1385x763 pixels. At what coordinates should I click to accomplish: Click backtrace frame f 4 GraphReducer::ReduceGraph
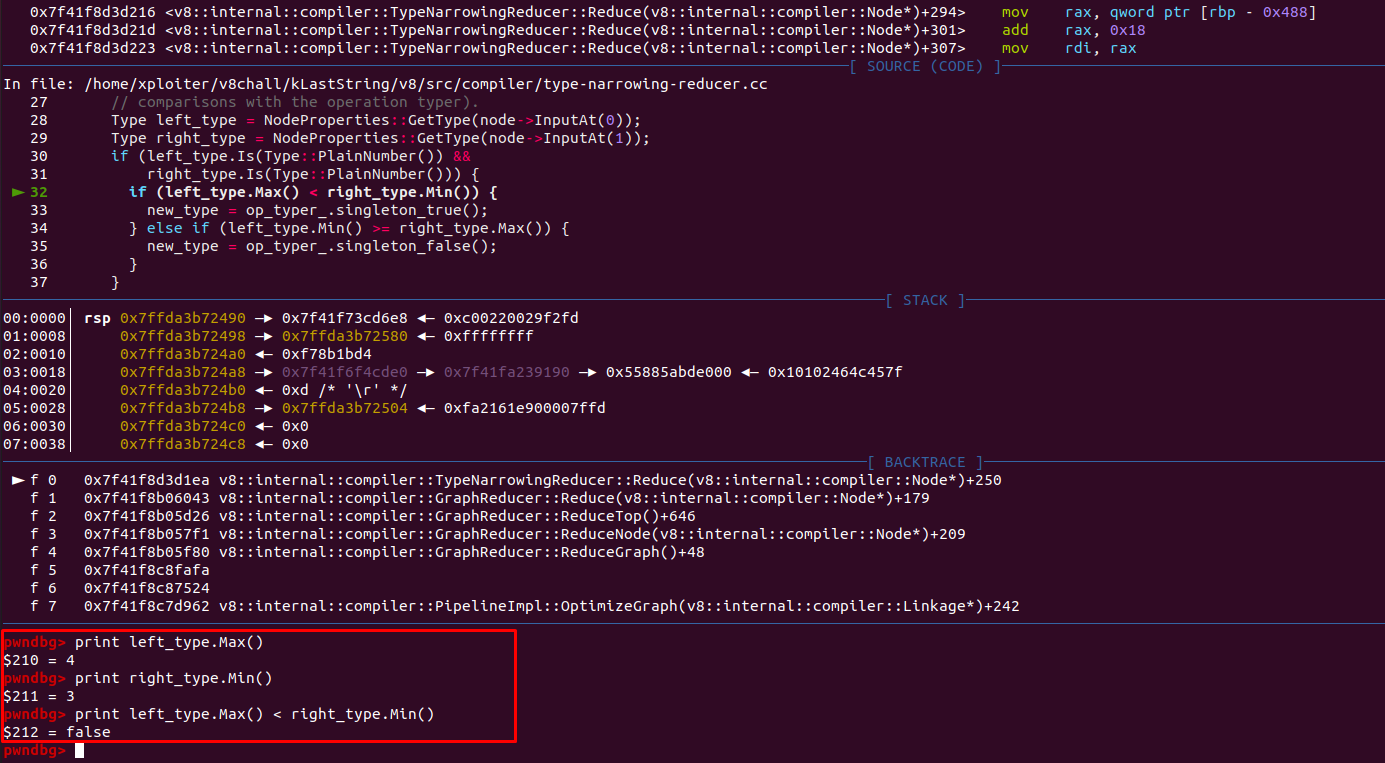367,552
